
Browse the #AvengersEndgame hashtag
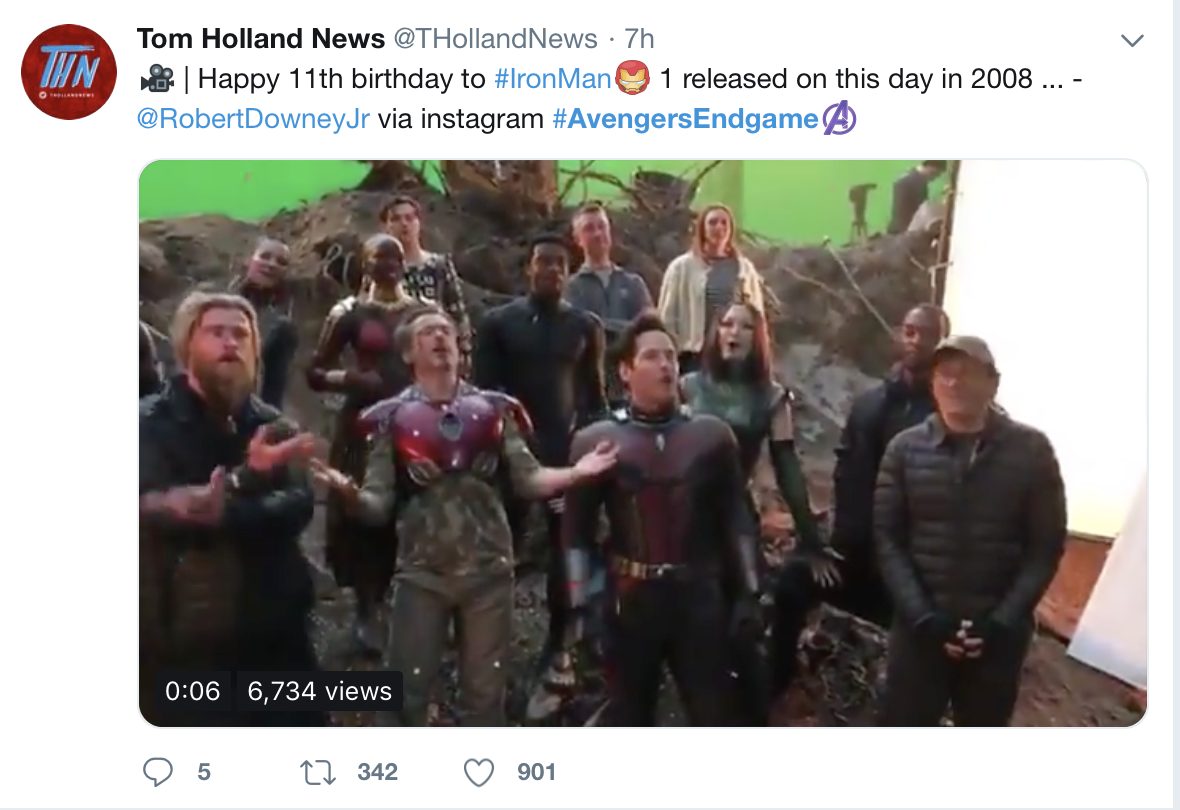point(685,120)
